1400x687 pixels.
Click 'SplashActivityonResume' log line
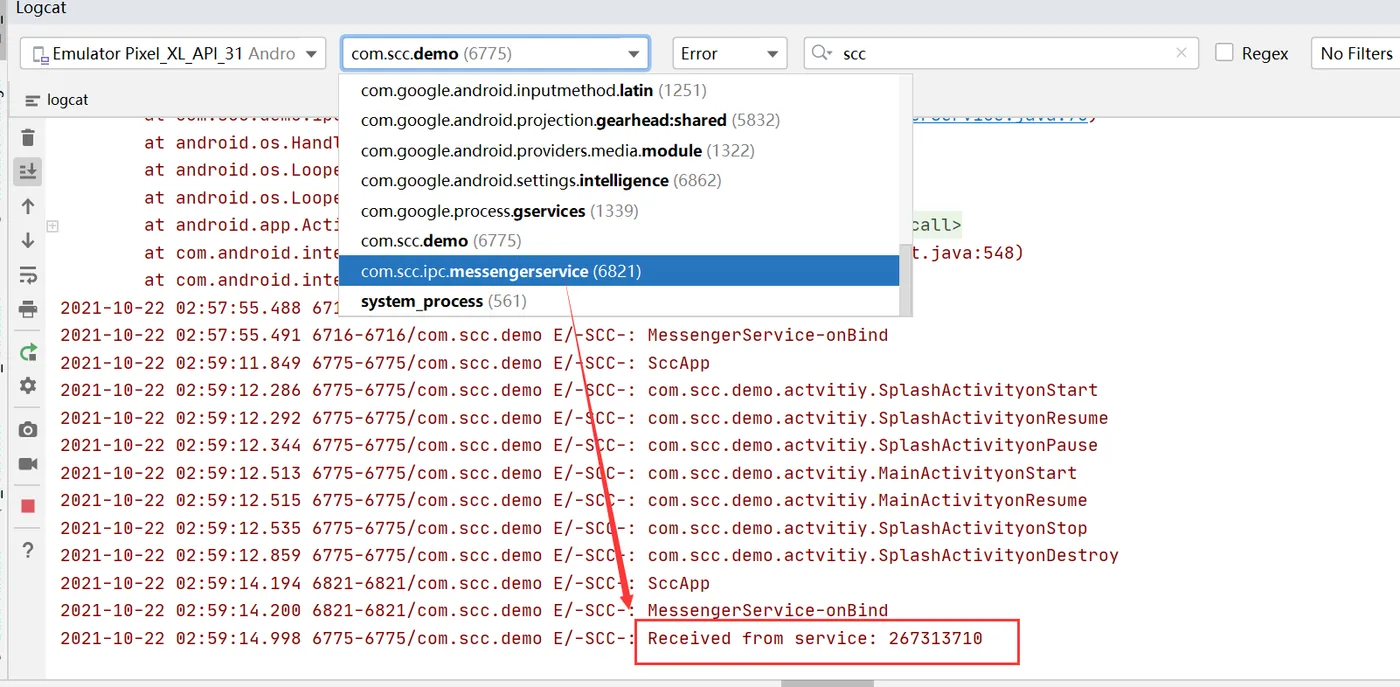tap(584, 418)
